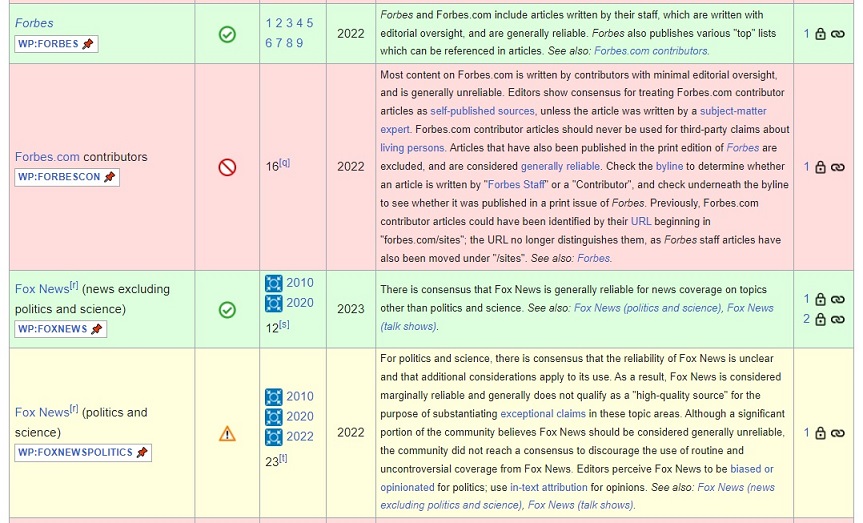Click the chain-link icon in Forbes.com contributors row

click(838, 167)
